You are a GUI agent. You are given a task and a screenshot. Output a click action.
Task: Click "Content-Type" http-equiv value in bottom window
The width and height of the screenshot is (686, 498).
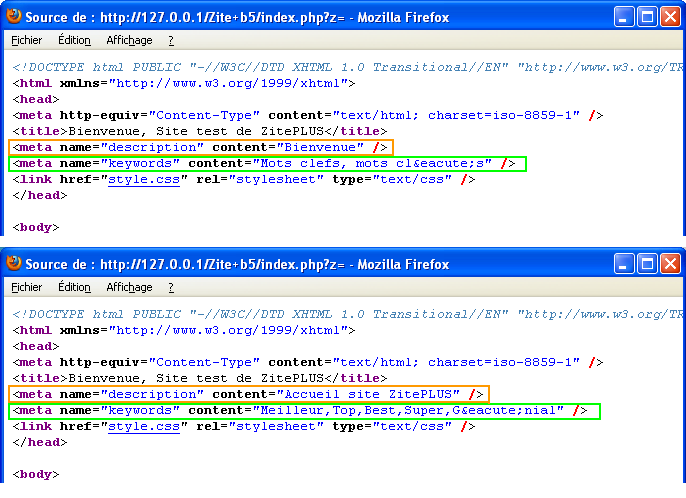pos(204,362)
